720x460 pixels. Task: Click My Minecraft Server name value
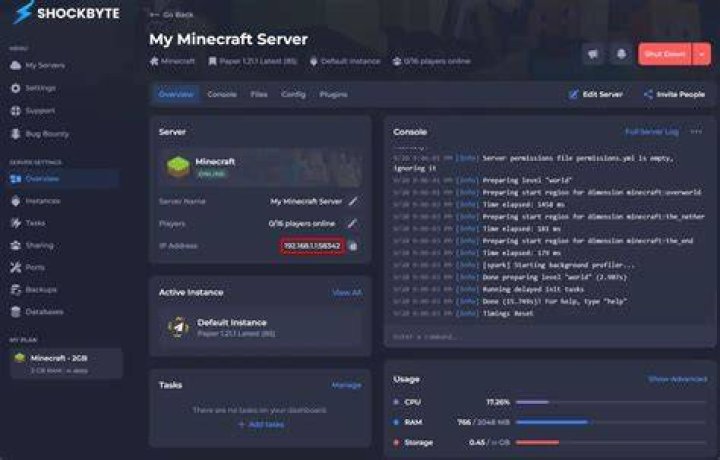coord(306,201)
